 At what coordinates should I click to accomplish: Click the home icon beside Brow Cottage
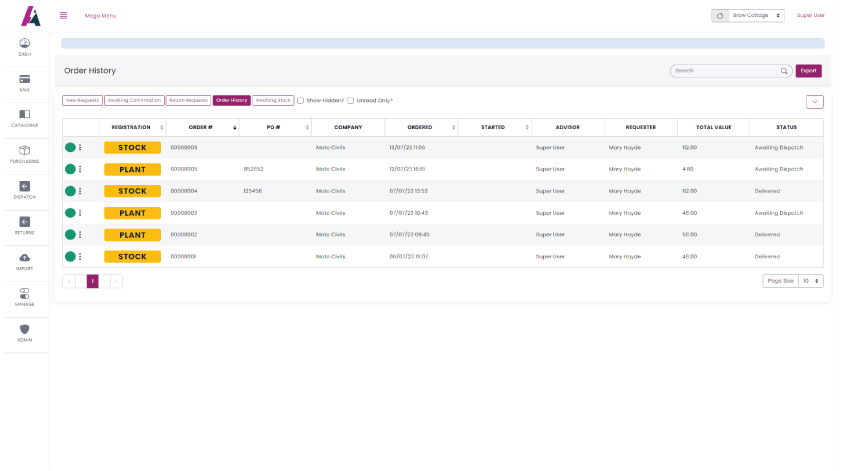[x=720, y=16]
